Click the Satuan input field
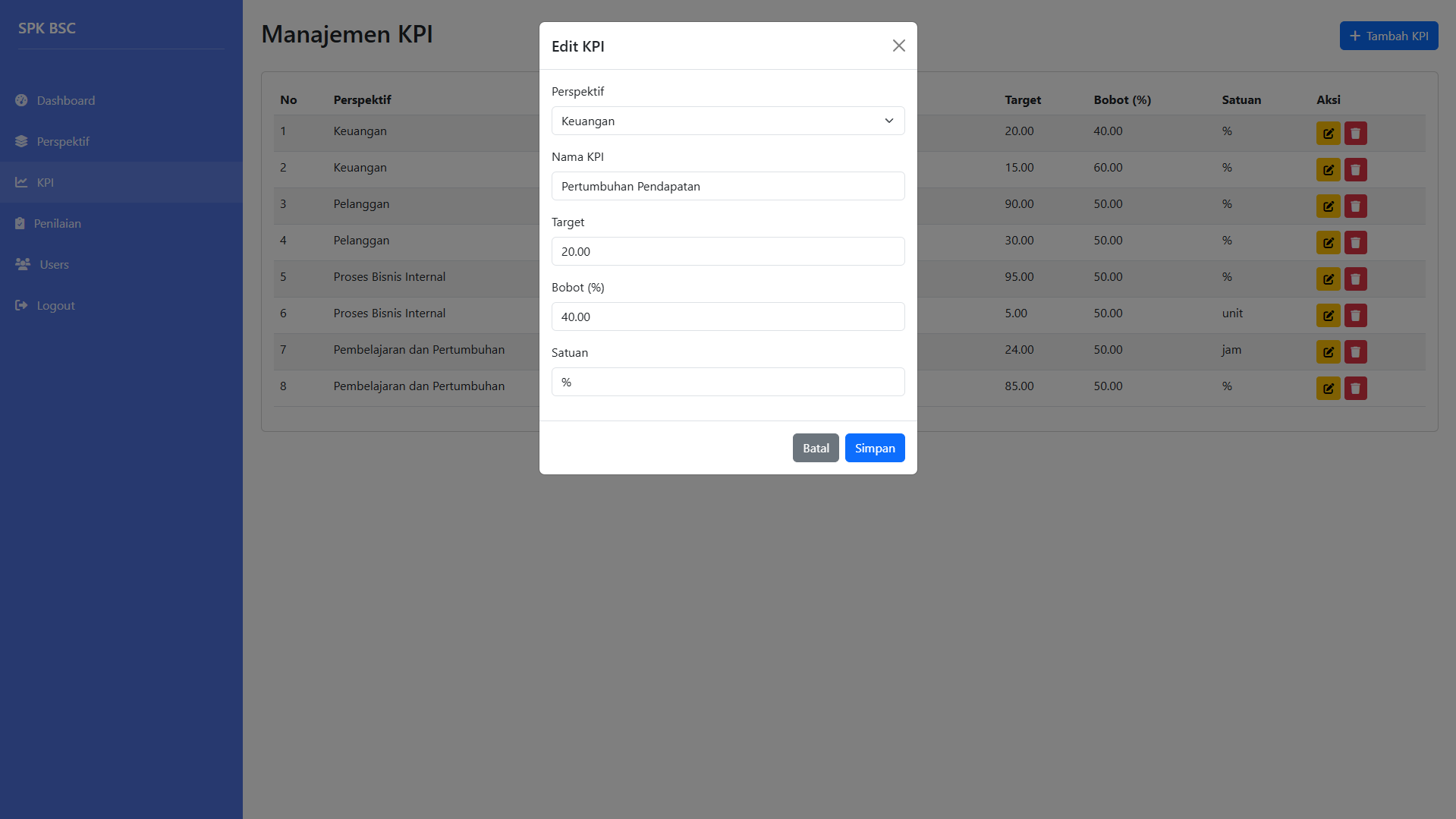 click(728, 382)
